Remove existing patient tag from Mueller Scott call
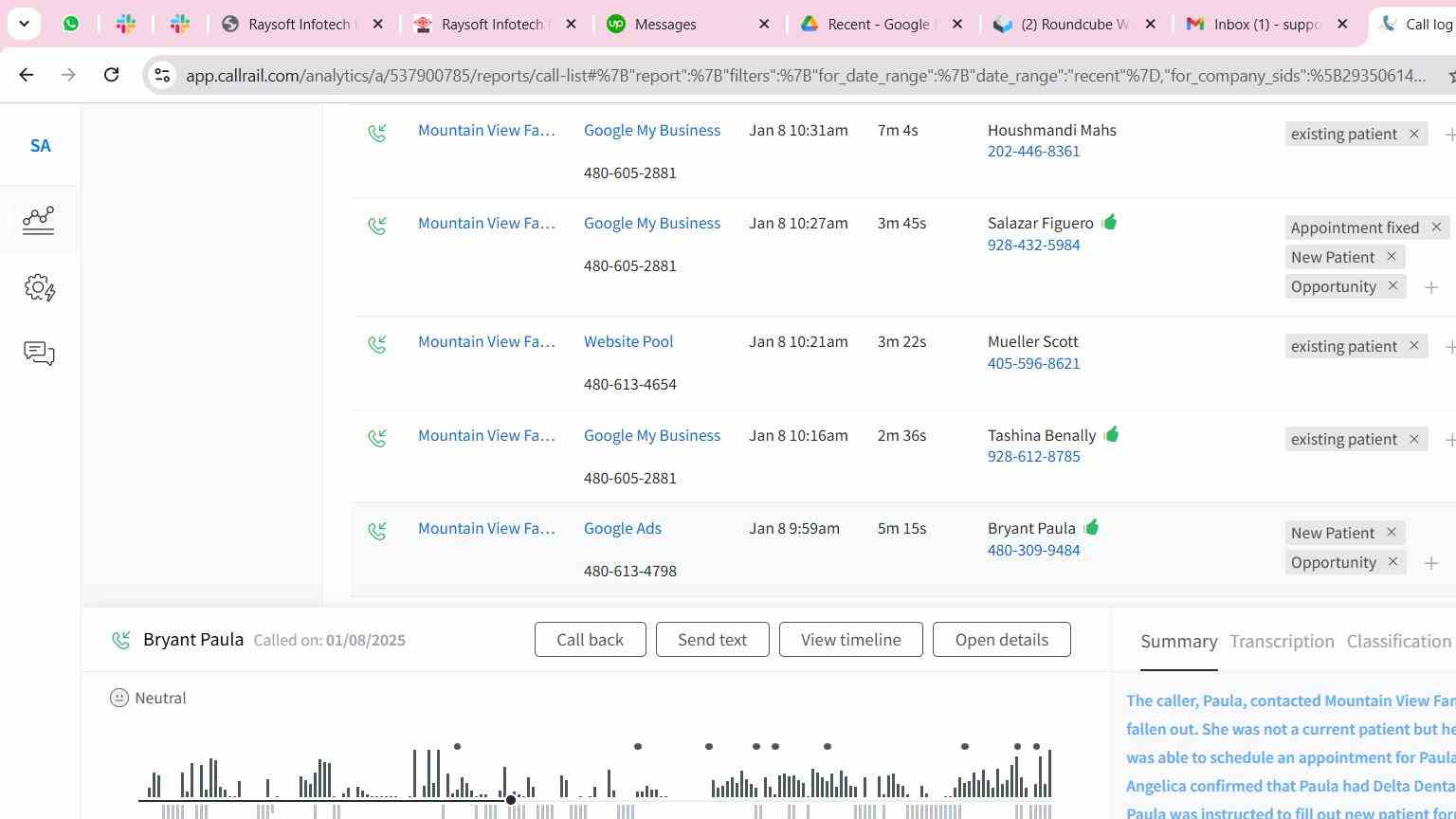The height and width of the screenshot is (819, 1456). 1413,346
